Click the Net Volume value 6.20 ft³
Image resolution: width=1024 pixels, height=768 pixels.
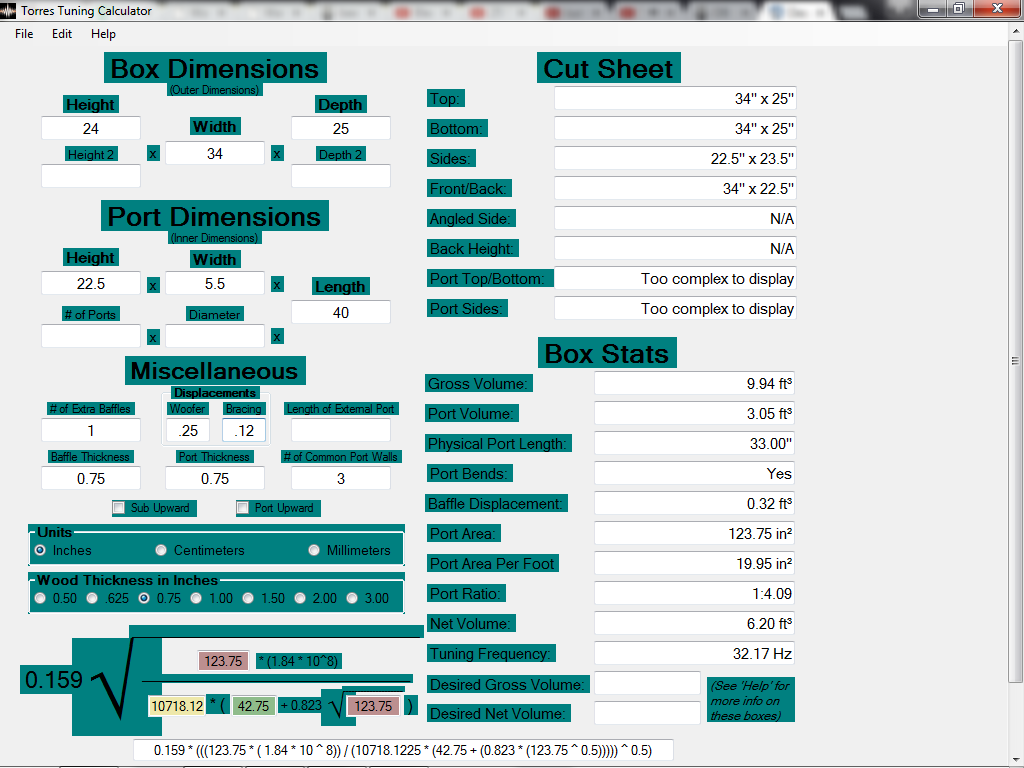click(695, 623)
